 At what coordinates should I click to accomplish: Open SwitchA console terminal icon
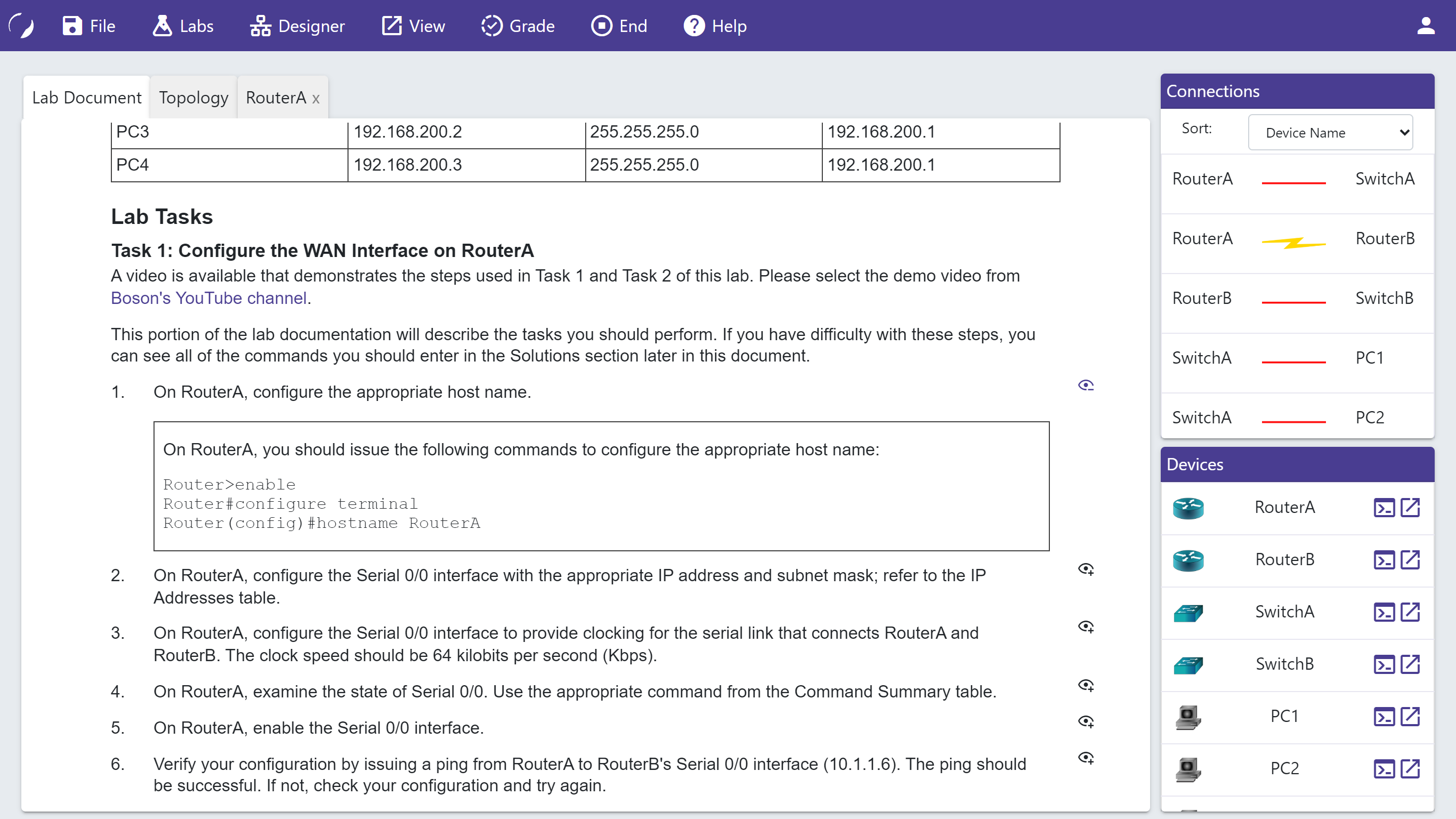point(1383,612)
